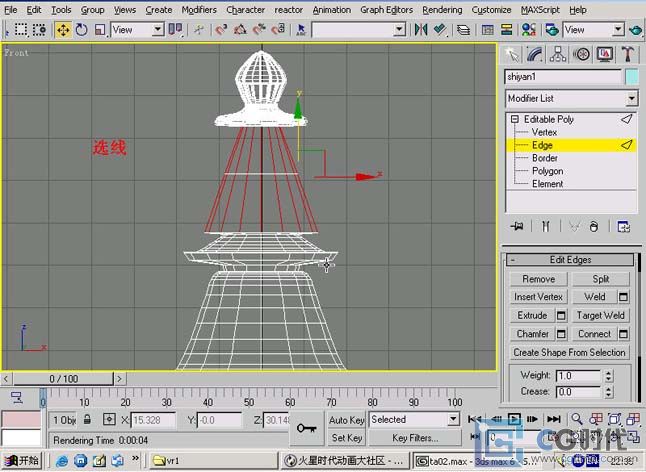Open the MAXScript menu
Image resolution: width=646 pixels, height=472 pixels.
coord(540,9)
